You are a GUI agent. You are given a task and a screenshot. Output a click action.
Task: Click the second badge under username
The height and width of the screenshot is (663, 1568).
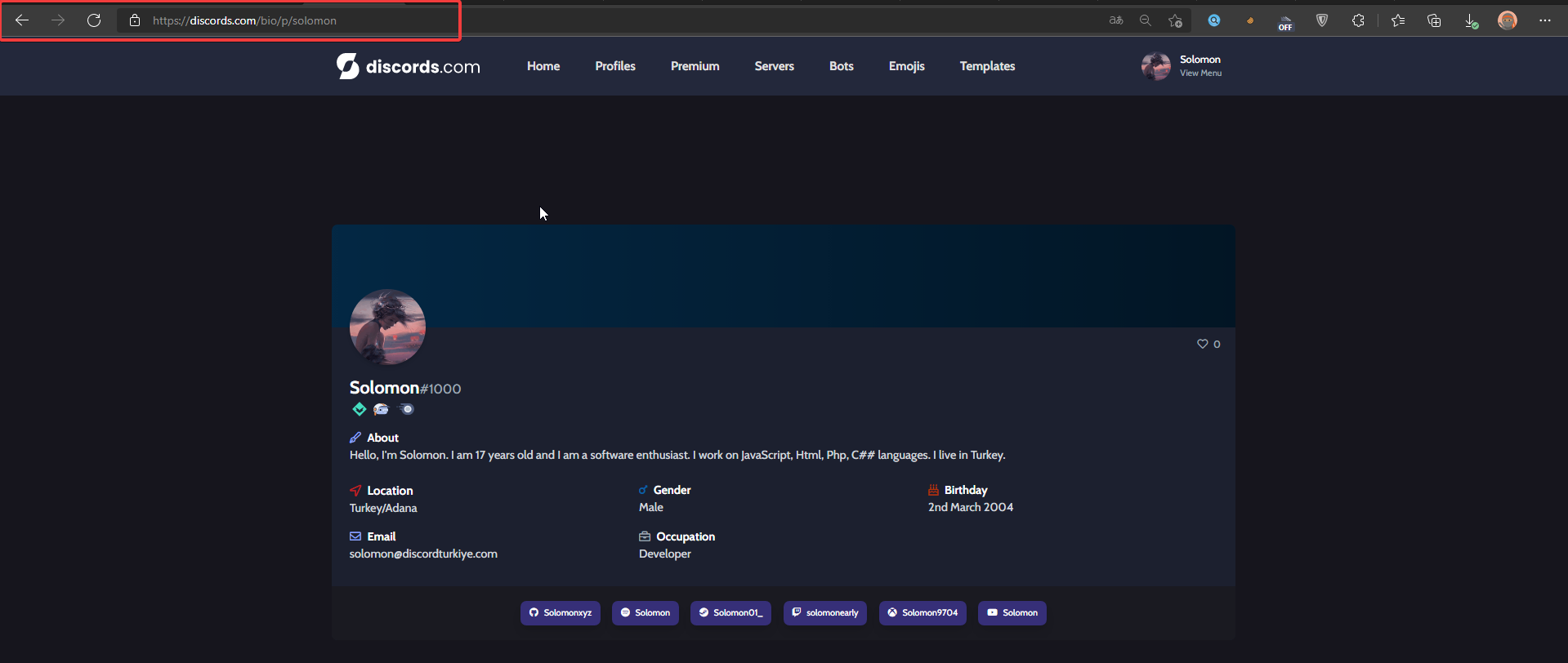tap(381, 409)
